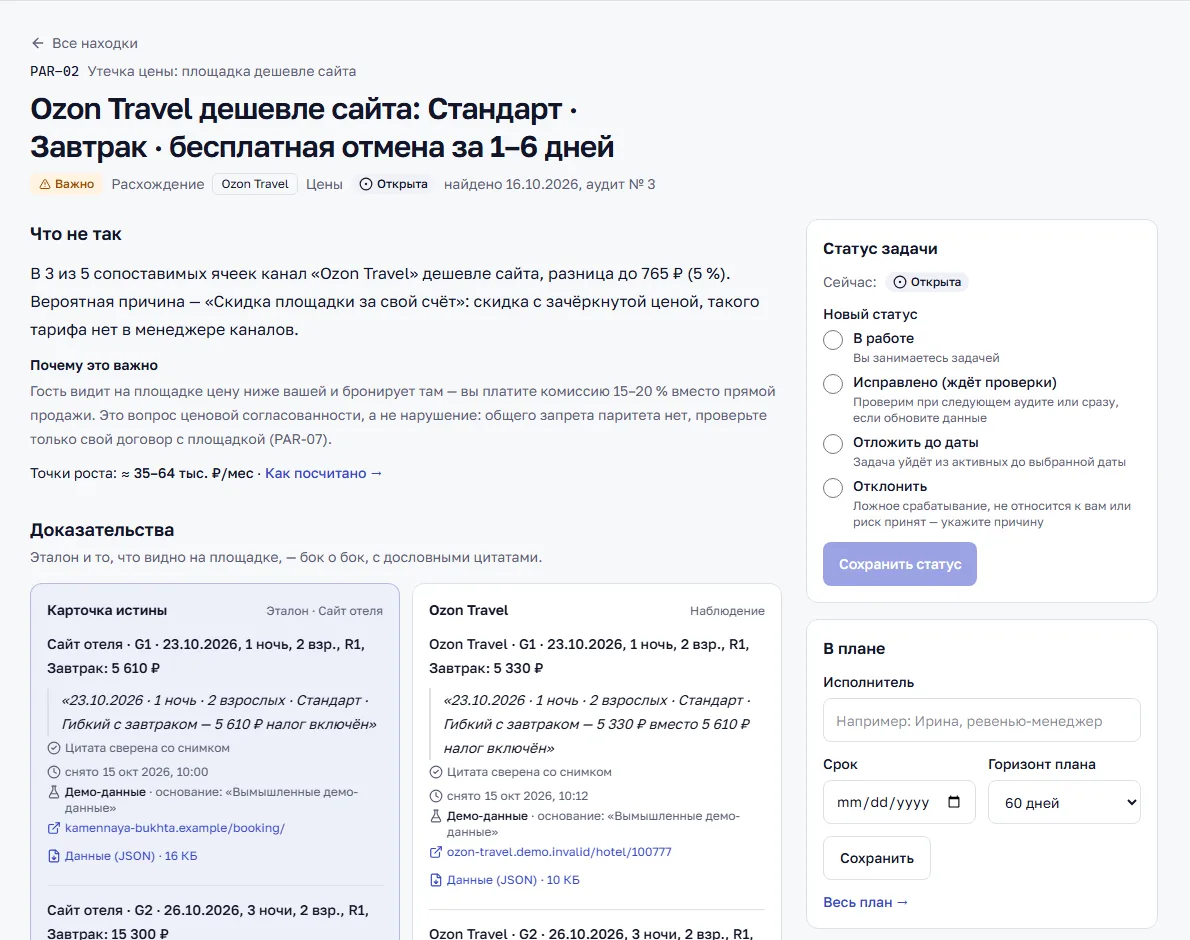Click the file icon beside 'Данные (JSON) · 16 КБ'
Image resolution: width=1190 pixels, height=940 pixels.
[x=54, y=856]
